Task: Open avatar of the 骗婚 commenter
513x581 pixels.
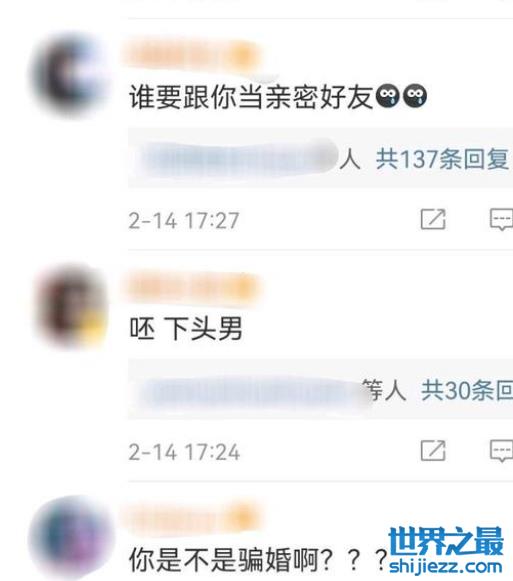Action: (70, 537)
